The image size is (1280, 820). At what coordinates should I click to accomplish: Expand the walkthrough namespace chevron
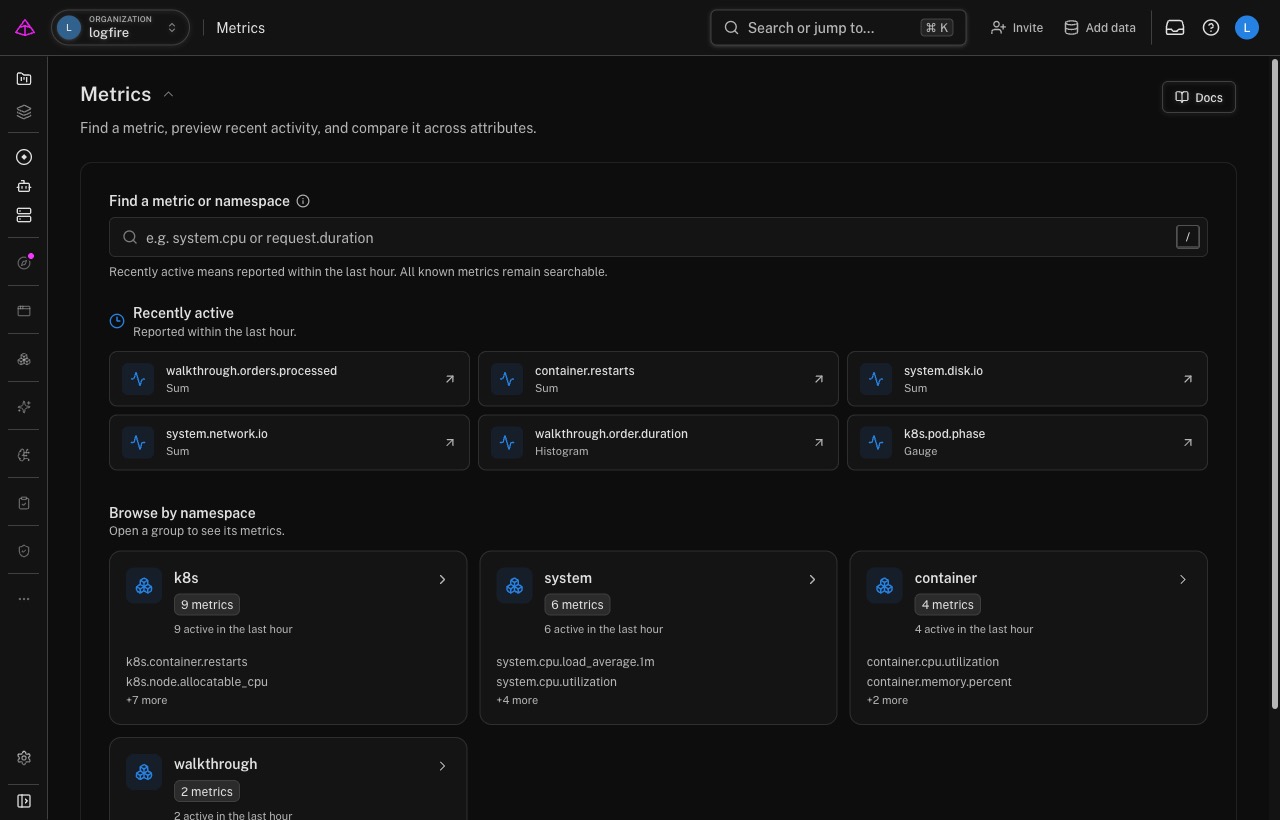click(x=442, y=766)
